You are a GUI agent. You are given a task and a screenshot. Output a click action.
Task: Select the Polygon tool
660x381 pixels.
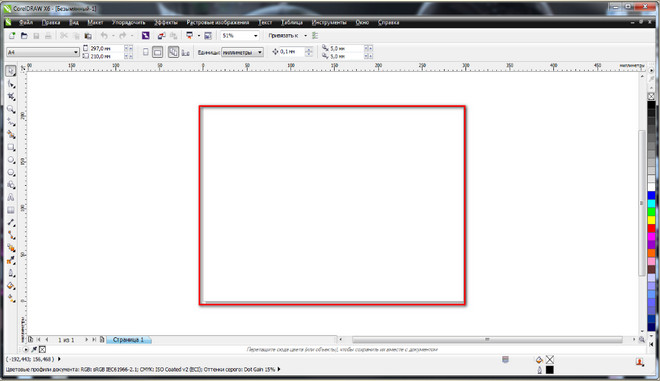pyautogui.click(x=11, y=173)
